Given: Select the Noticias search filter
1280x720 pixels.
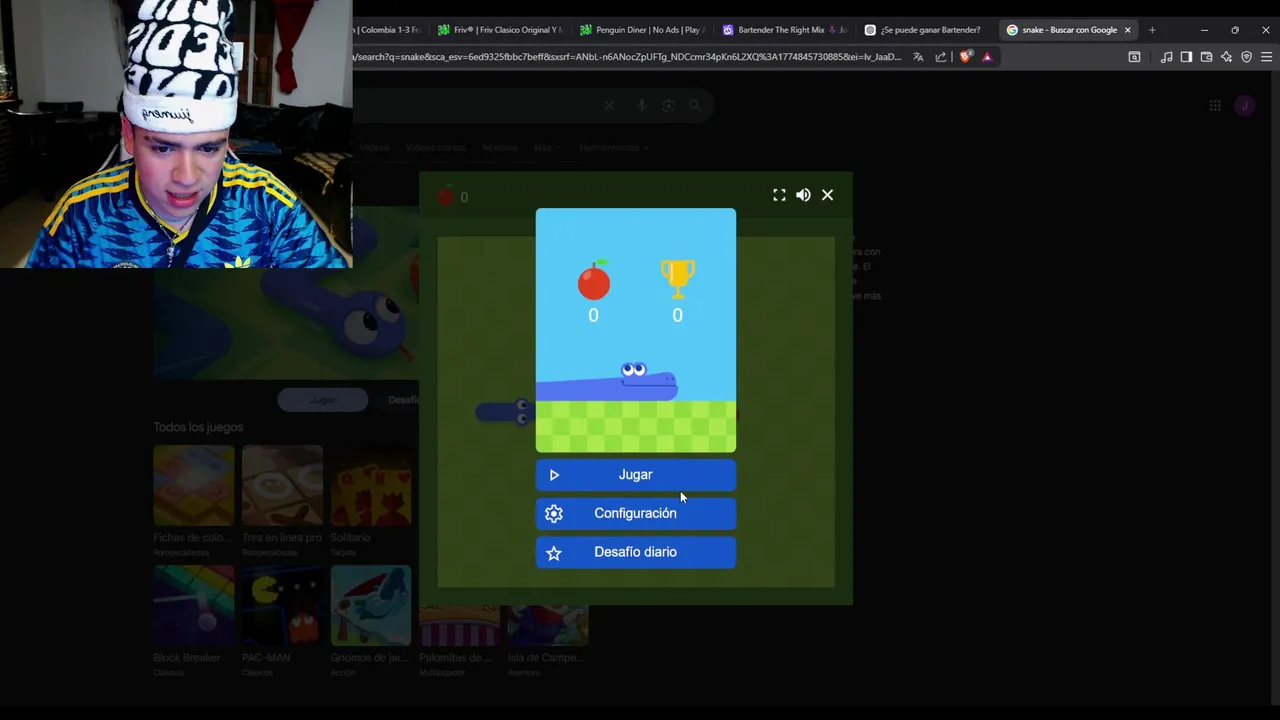Looking at the screenshot, I should tap(500, 148).
